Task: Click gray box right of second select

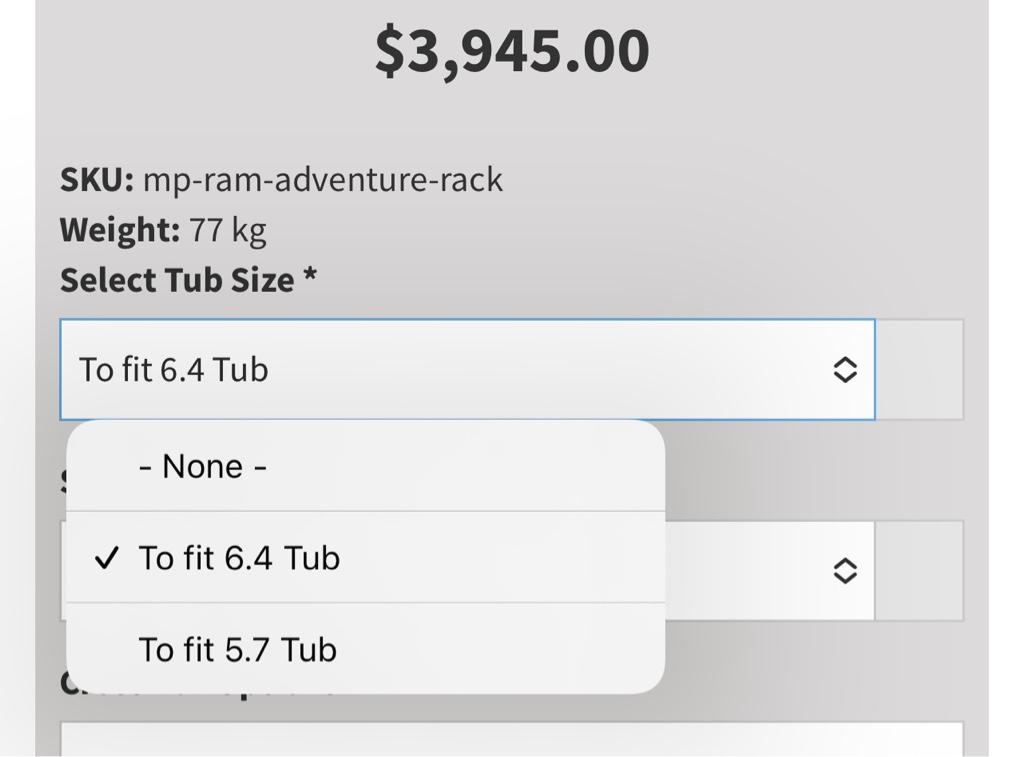Action: coord(920,571)
